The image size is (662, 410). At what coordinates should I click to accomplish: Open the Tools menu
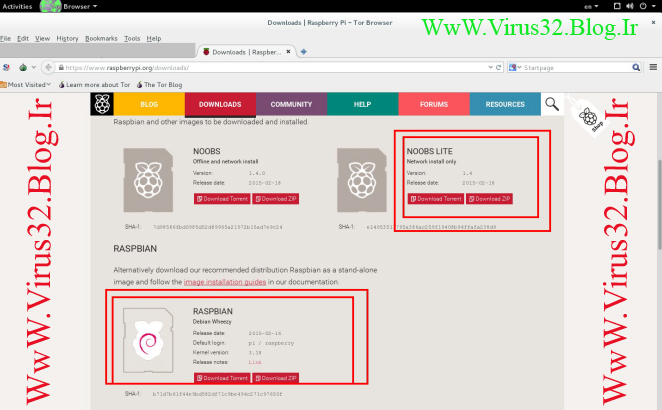coord(132,38)
